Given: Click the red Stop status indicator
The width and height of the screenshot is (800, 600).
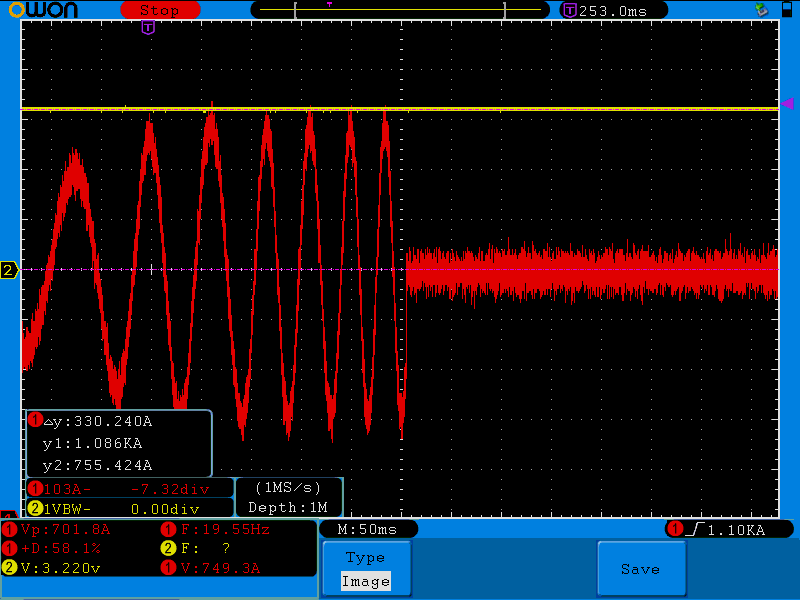Looking at the screenshot, I should pyautogui.click(x=159, y=10).
